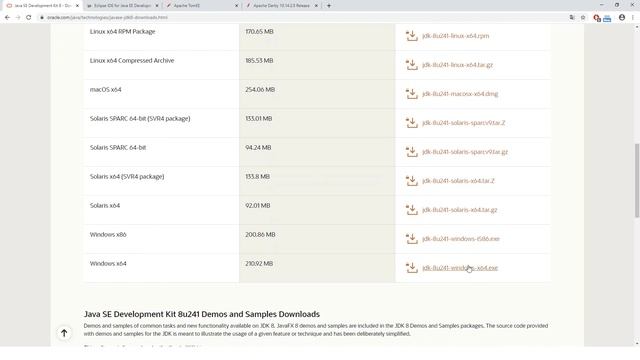Select 'Linux x64 RPM Package' text
Screen dimensions: 640x360
point(122,32)
